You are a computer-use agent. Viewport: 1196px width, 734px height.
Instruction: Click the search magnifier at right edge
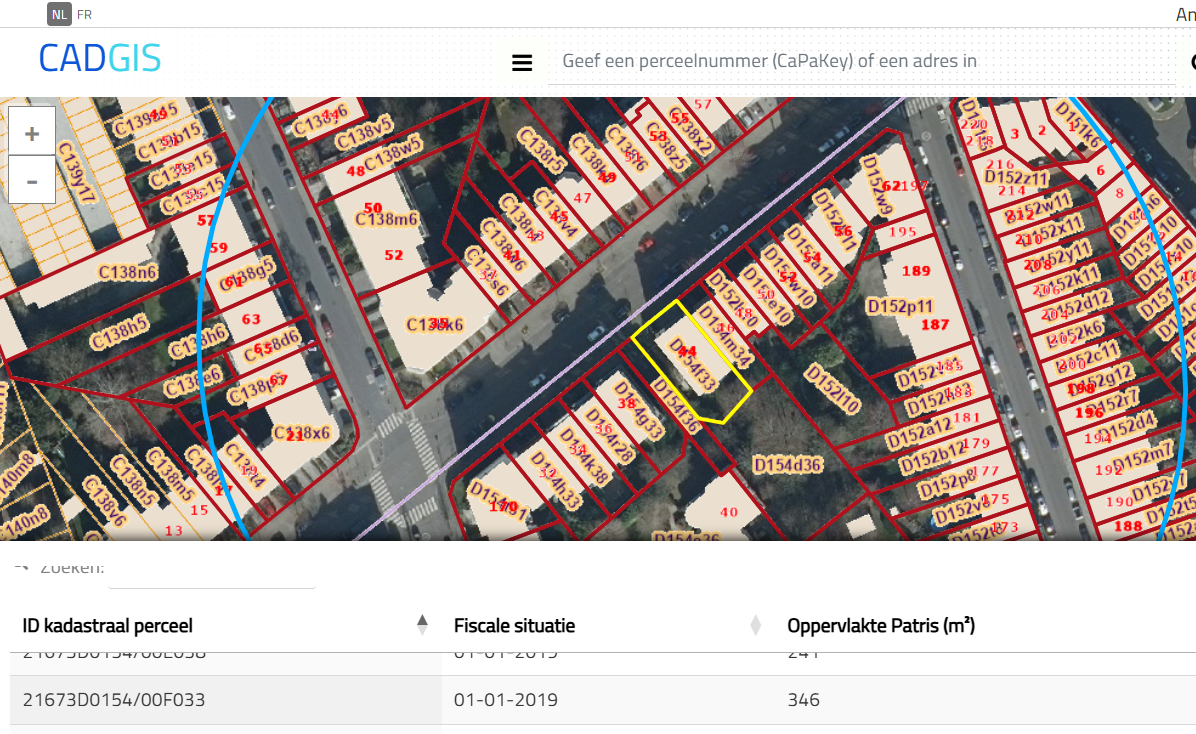[x=1192, y=62]
